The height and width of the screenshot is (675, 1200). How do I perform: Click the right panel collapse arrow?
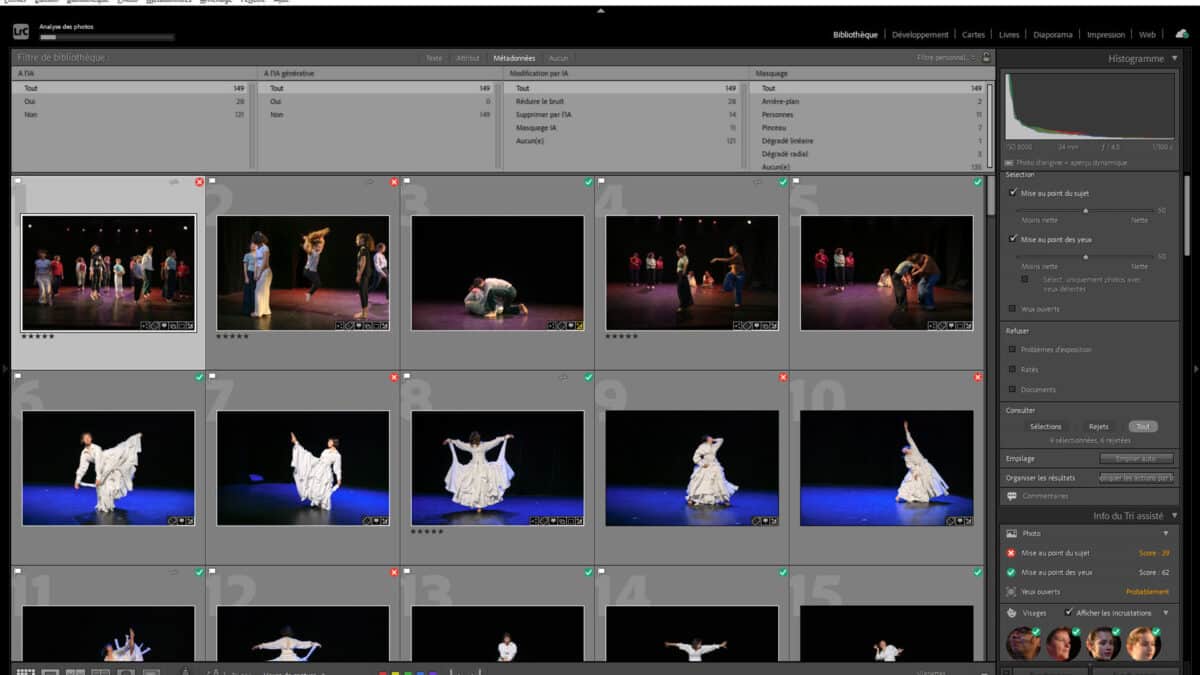click(1195, 369)
